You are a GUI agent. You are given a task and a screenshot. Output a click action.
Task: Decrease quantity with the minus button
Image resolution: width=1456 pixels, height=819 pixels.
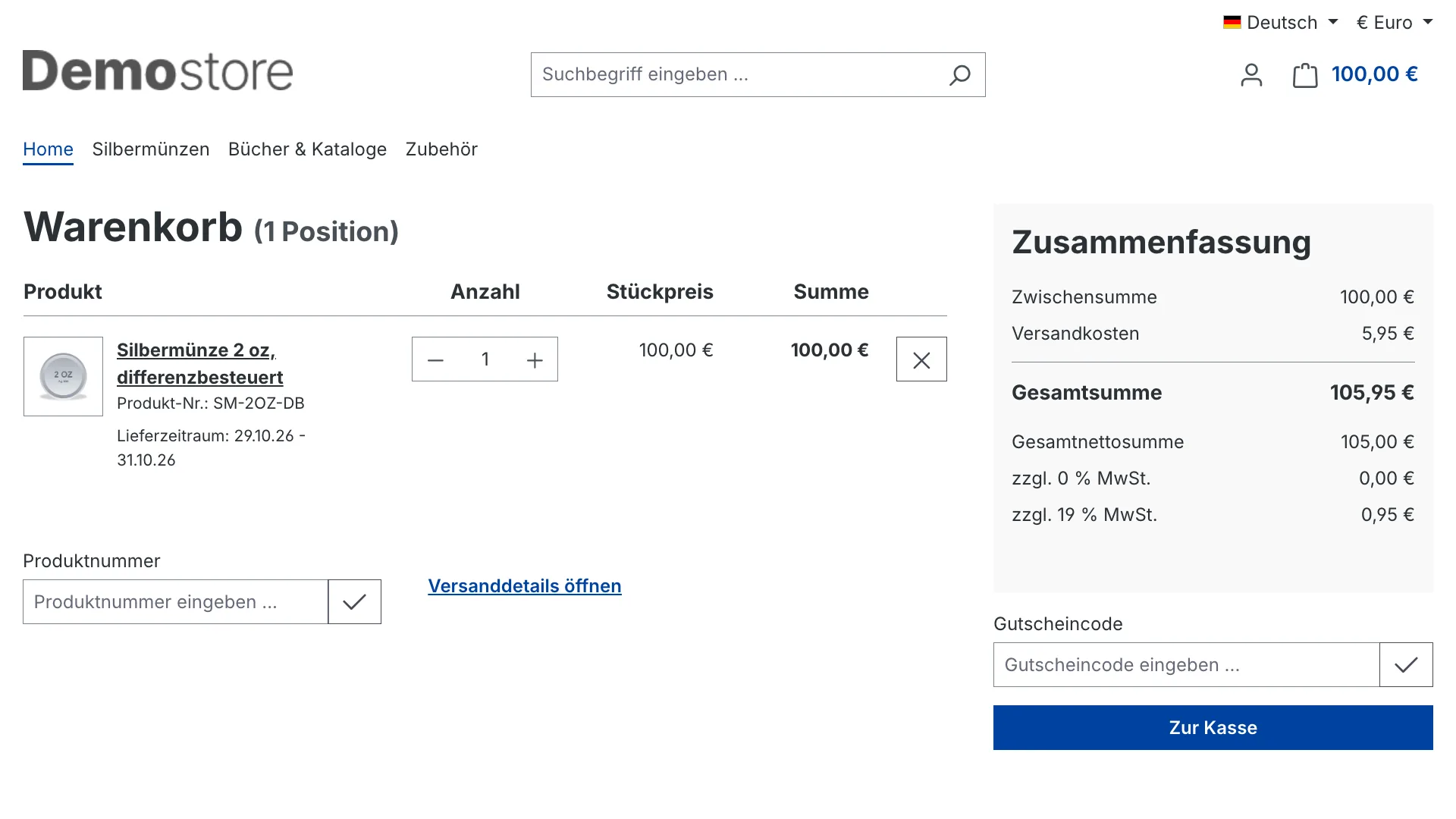point(435,359)
